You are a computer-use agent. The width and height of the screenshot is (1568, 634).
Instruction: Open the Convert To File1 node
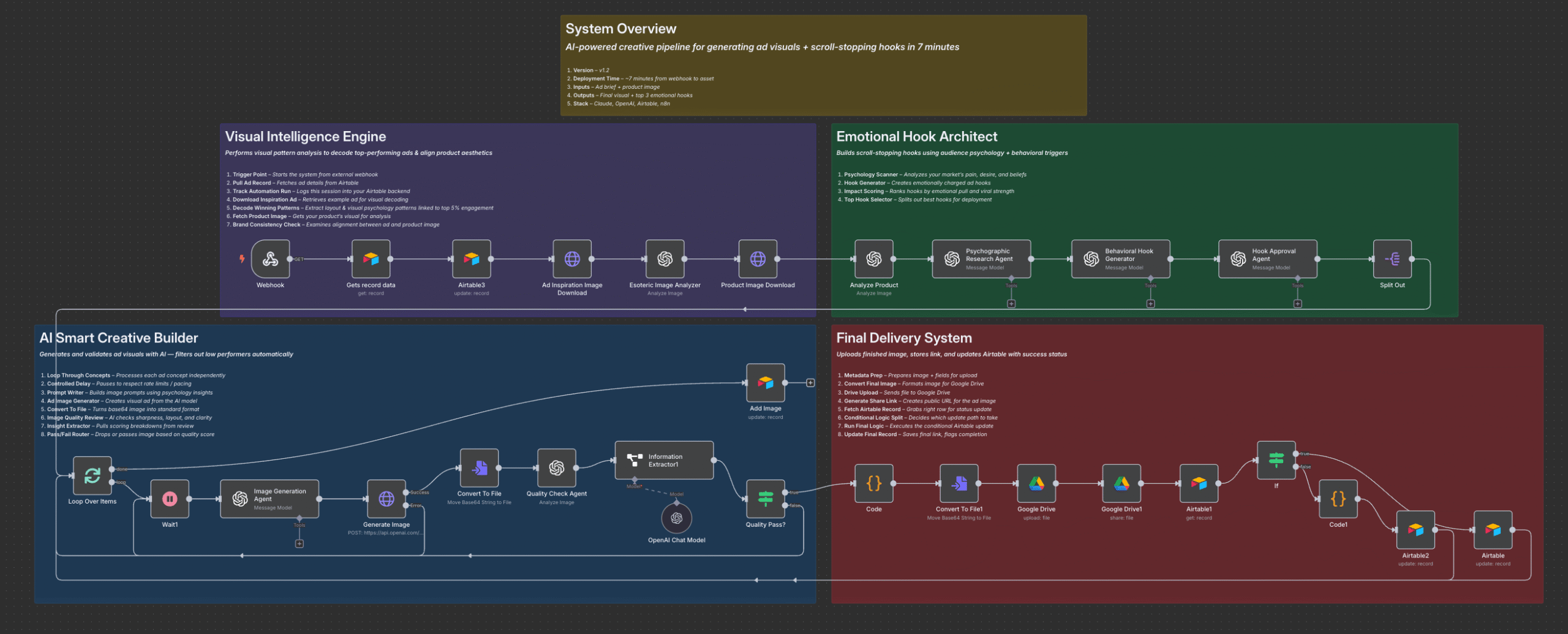[959, 483]
